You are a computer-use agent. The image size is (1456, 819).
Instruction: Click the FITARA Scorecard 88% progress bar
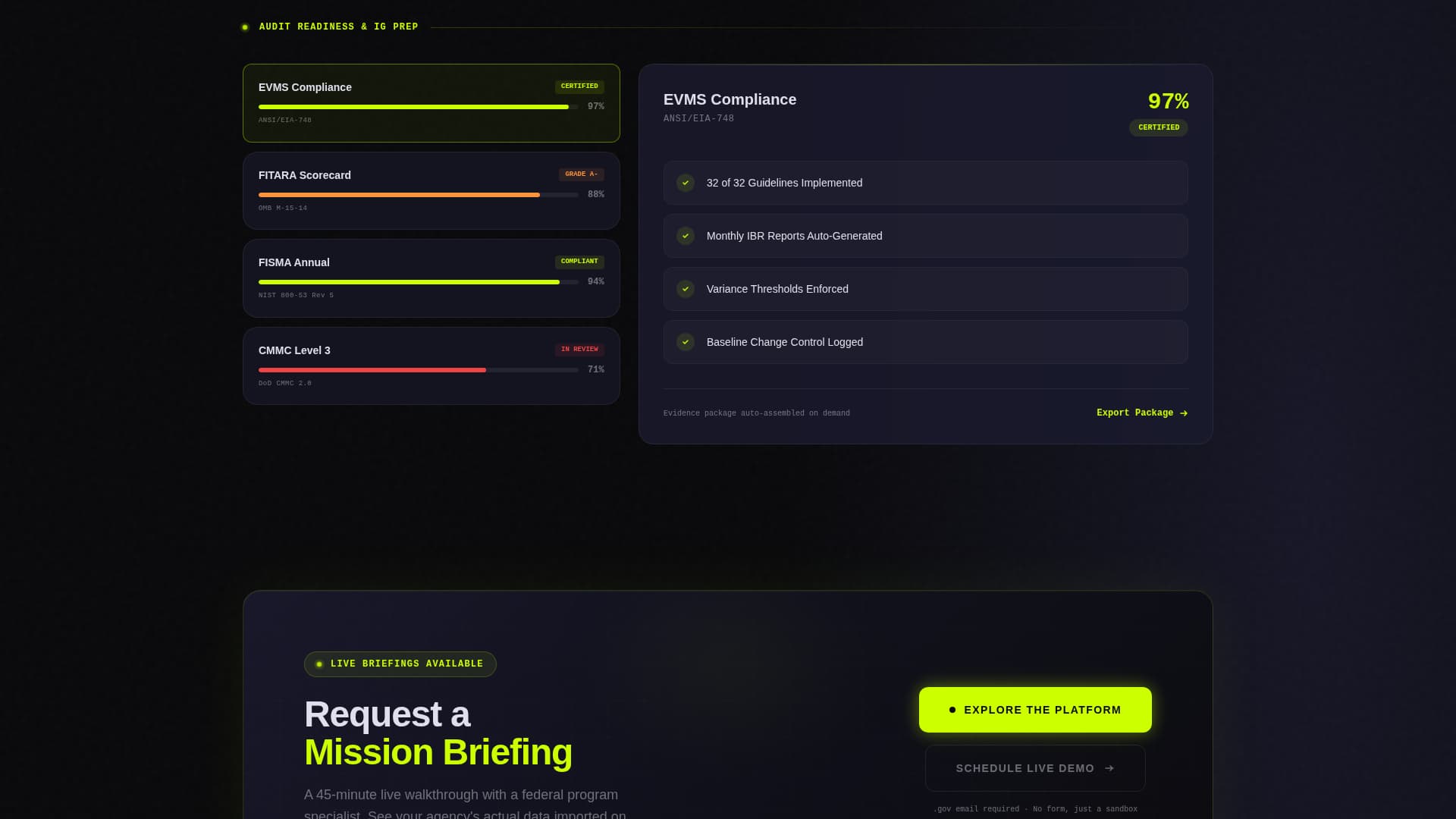418,195
